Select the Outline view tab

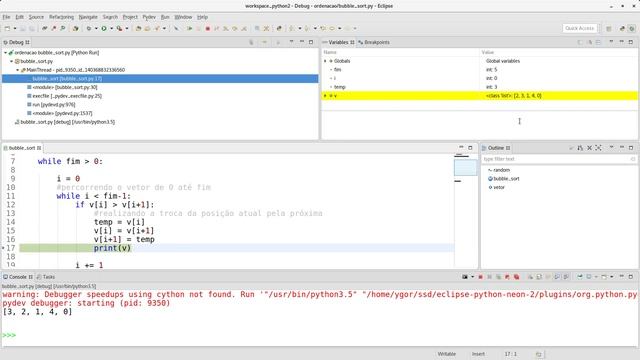(496, 148)
